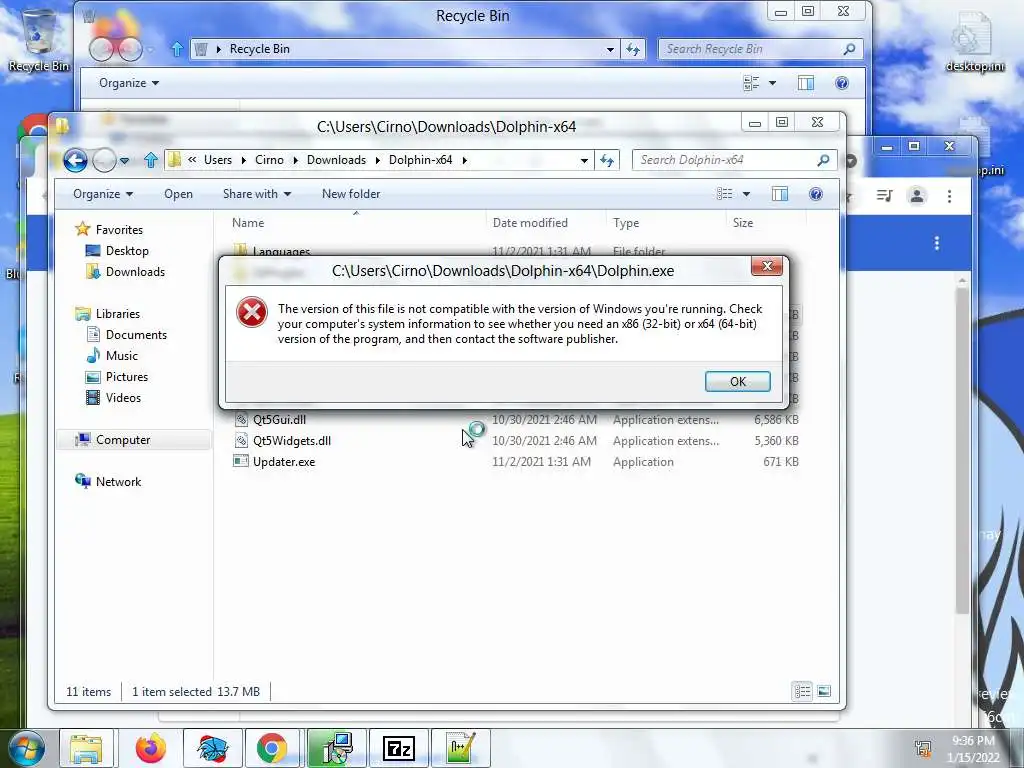Open Chrome's three-dot menu in background window

coord(950,196)
